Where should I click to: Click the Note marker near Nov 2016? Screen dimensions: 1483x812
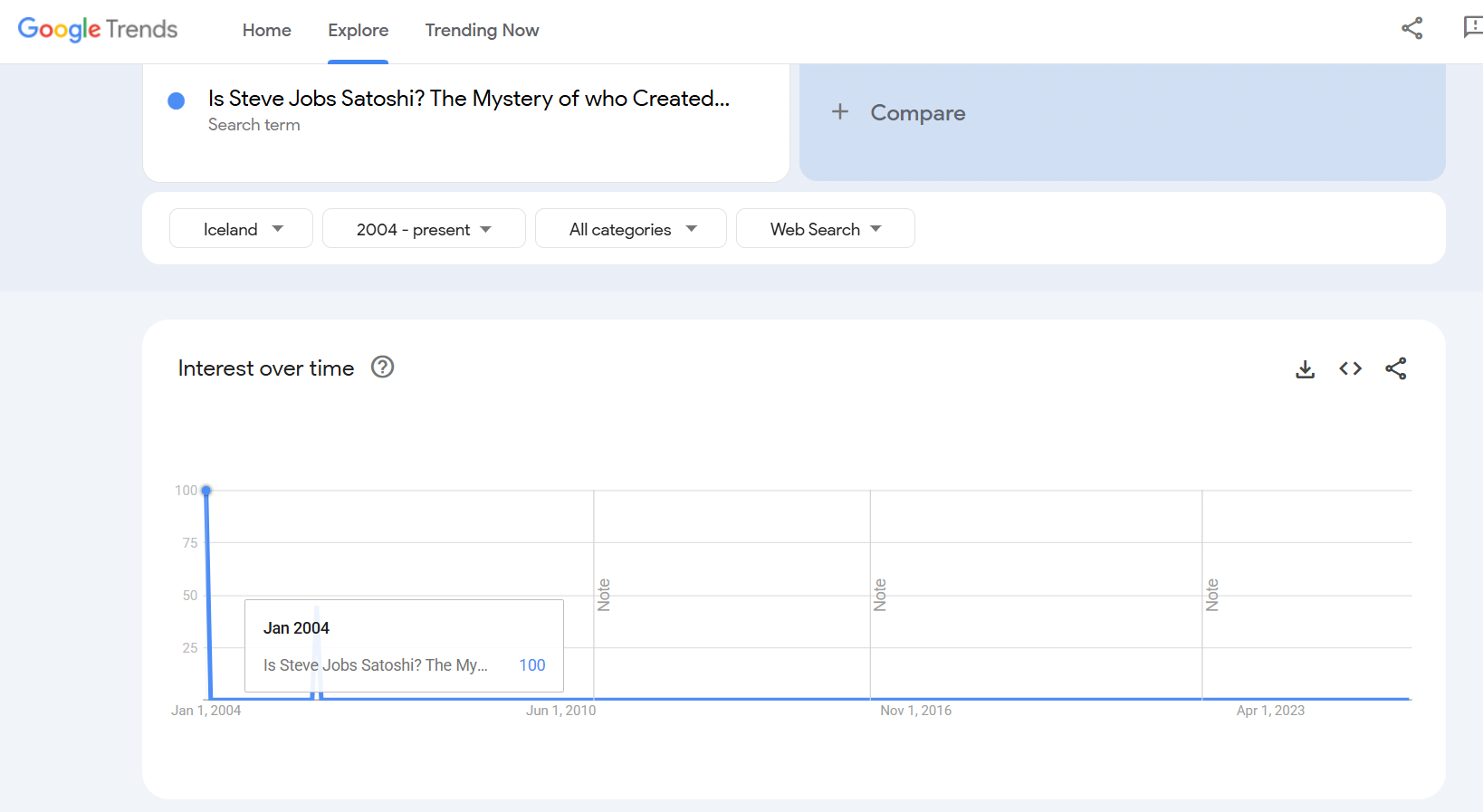[x=880, y=595]
